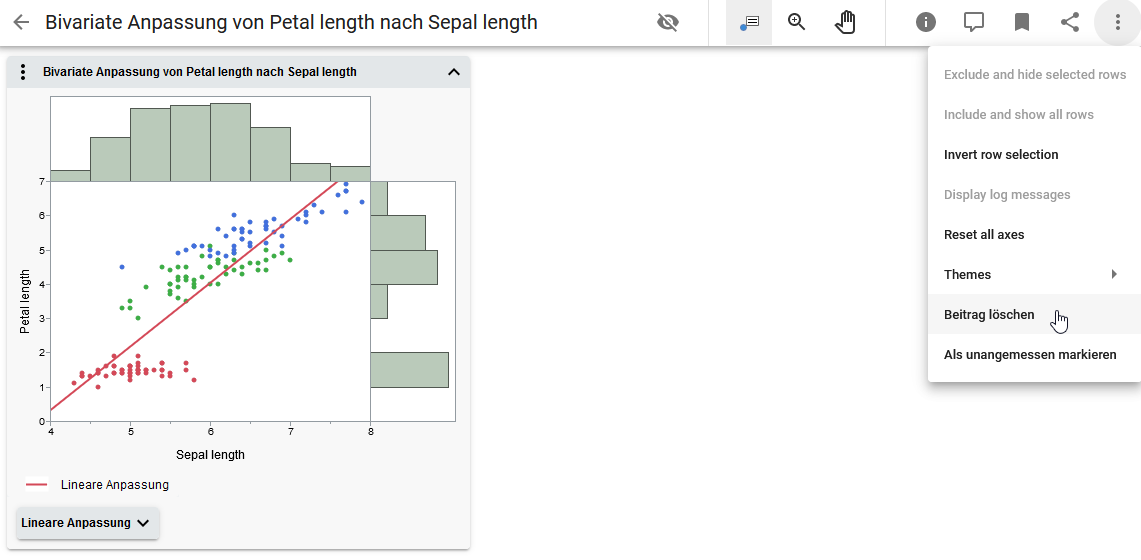Choose the pan hand tool

[845, 22]
